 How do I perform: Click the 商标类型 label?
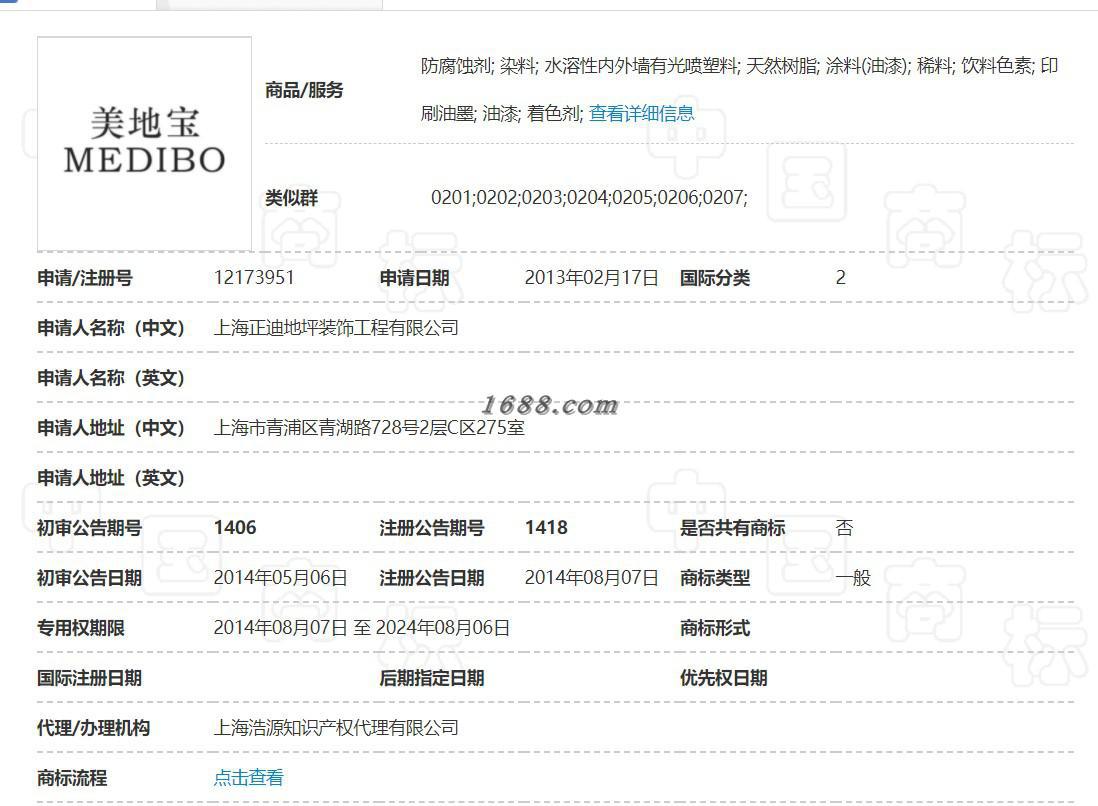click(x=715, y=578)
